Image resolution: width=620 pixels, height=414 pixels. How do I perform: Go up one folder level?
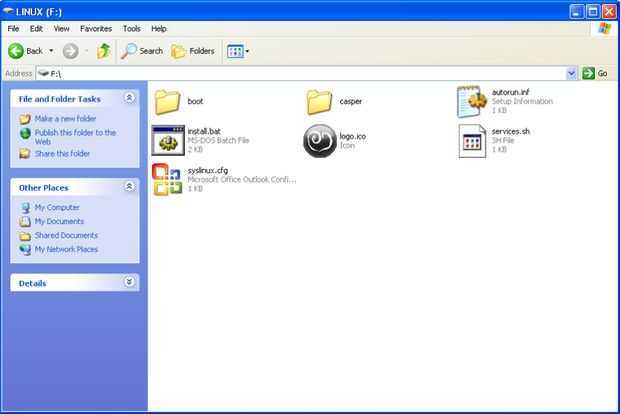104,51
